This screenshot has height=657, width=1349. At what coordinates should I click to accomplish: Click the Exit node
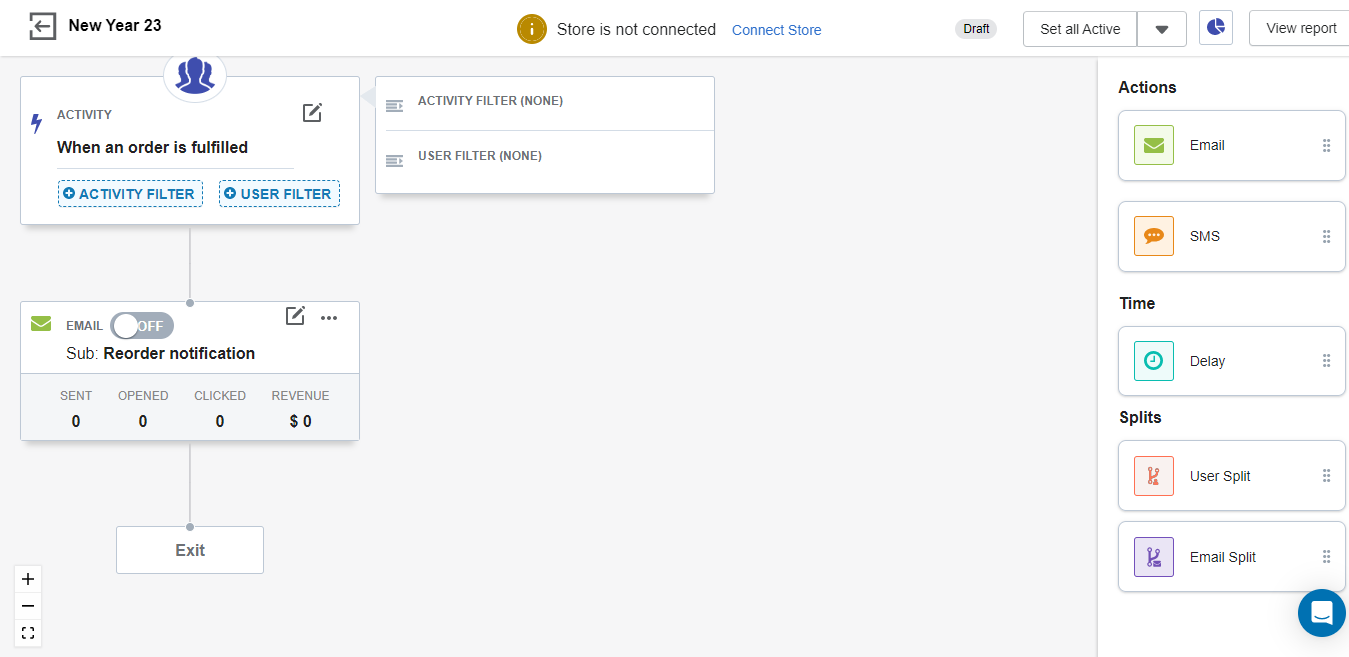(190, 550)
